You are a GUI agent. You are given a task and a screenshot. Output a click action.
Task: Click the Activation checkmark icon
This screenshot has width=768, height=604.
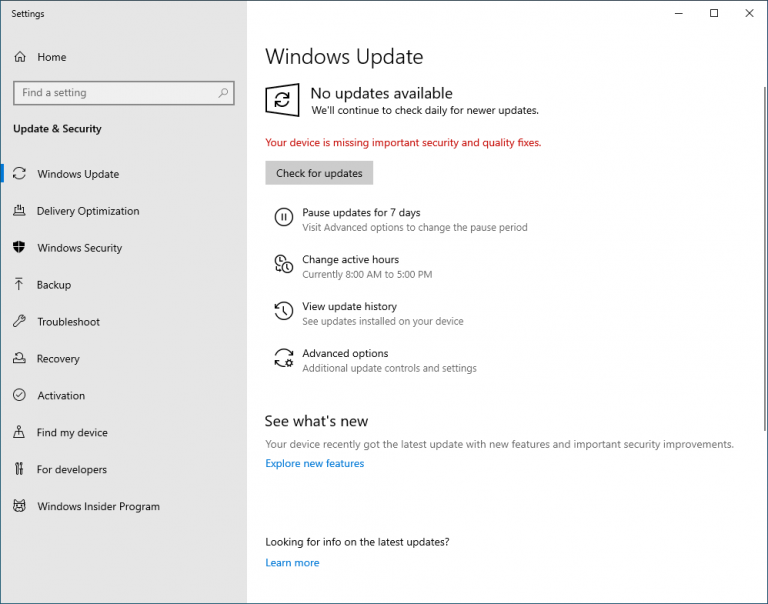click(x=19, y=396)
